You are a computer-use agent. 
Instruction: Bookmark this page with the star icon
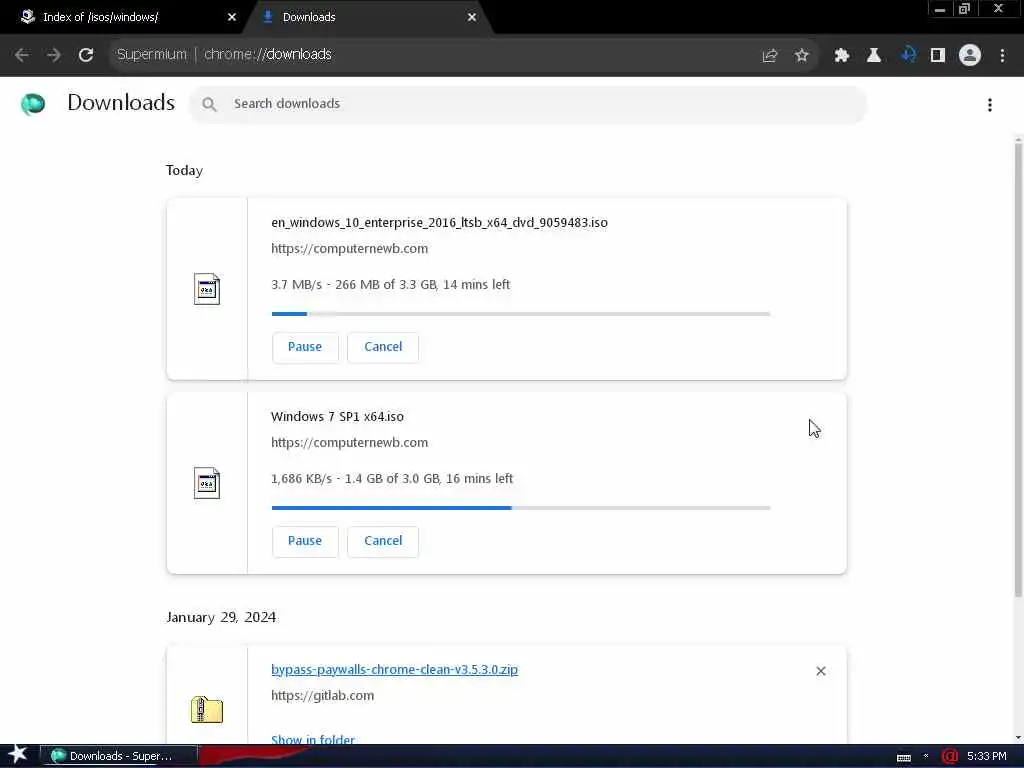[x=802, y=55]
